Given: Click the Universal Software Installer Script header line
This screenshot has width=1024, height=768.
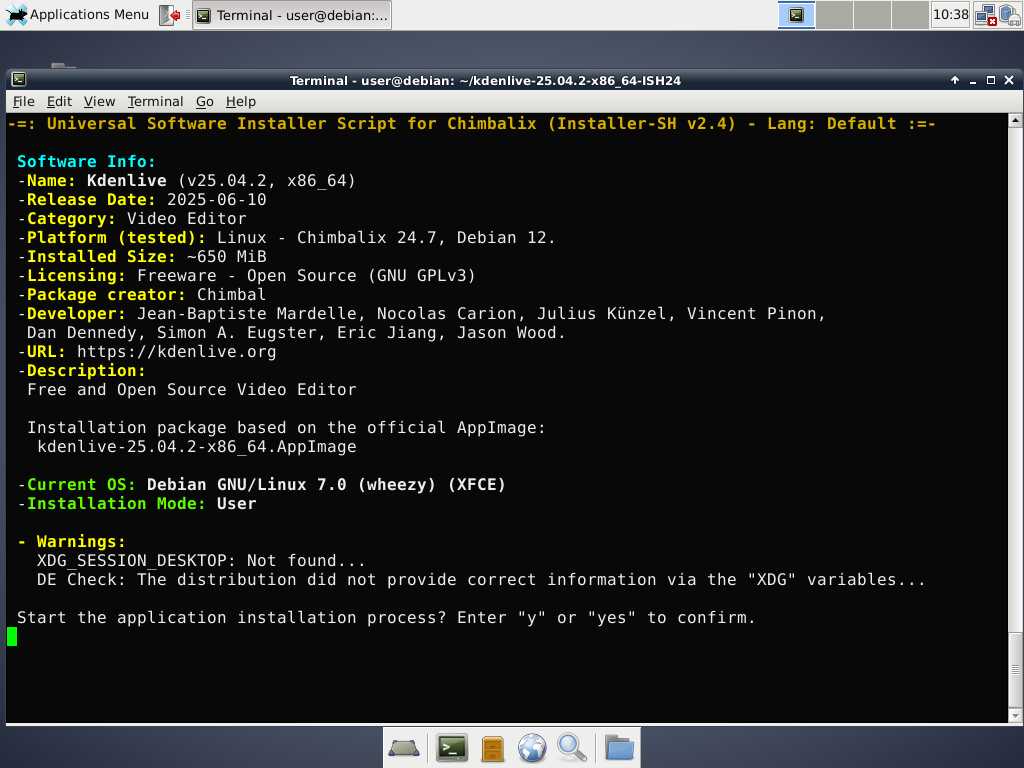Looking at the screenshot, I should click(472, 123).
